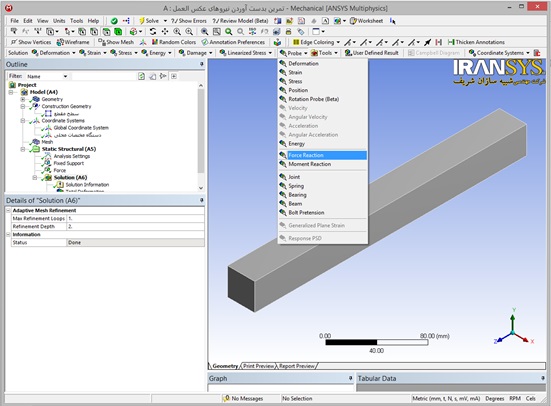Open the Strain dropdown in Solution toolbar
Image resolution: width=551 pixels, height=406 pixels.
click(93, 53)
